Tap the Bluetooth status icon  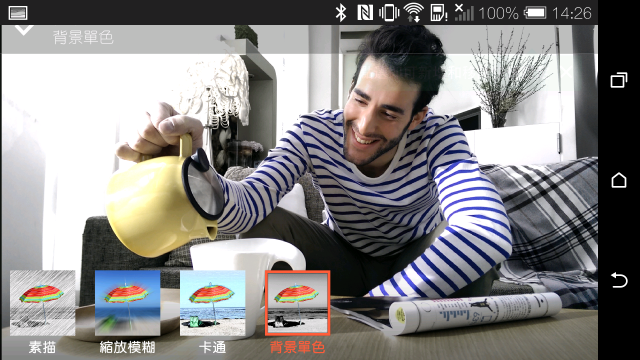pos(341,13)
